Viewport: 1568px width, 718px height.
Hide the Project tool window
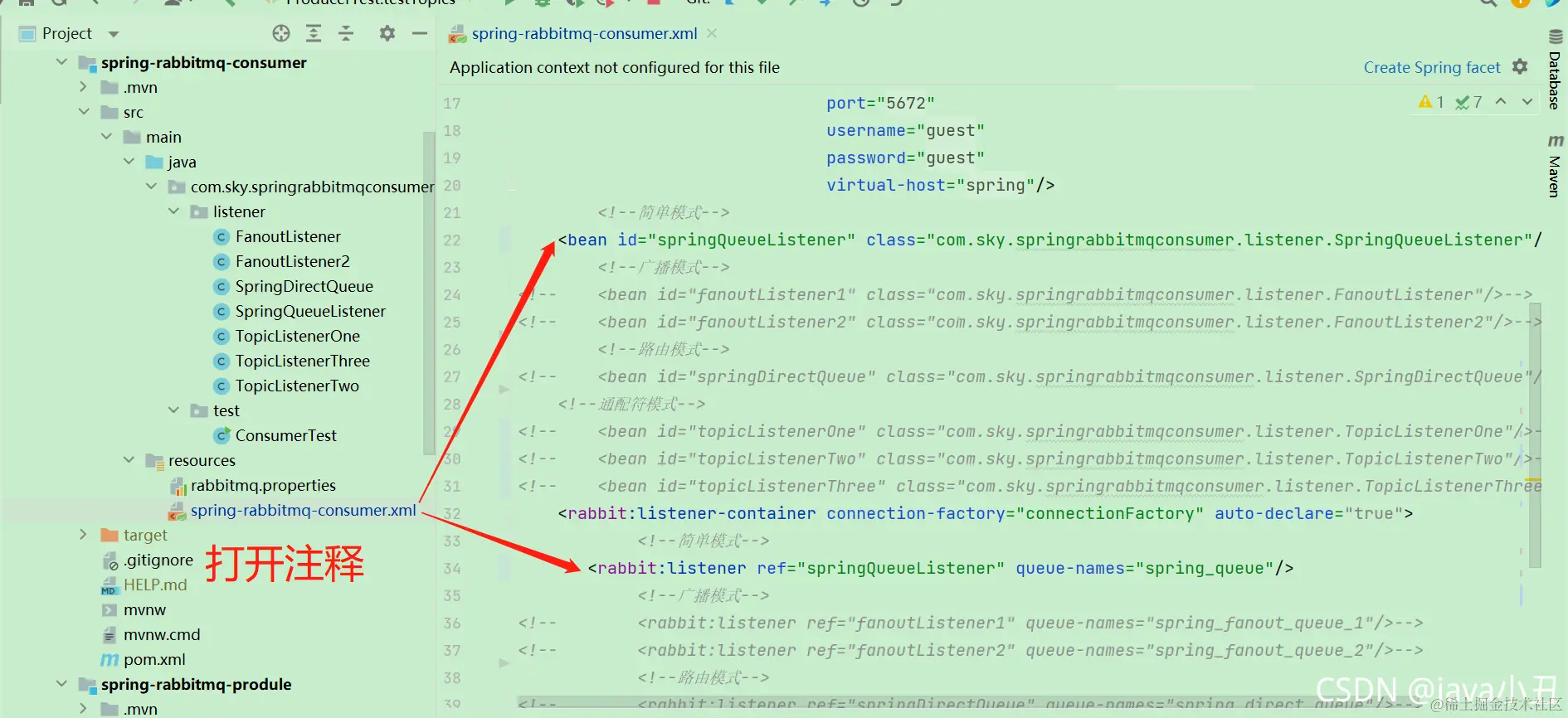coord(420,33)
